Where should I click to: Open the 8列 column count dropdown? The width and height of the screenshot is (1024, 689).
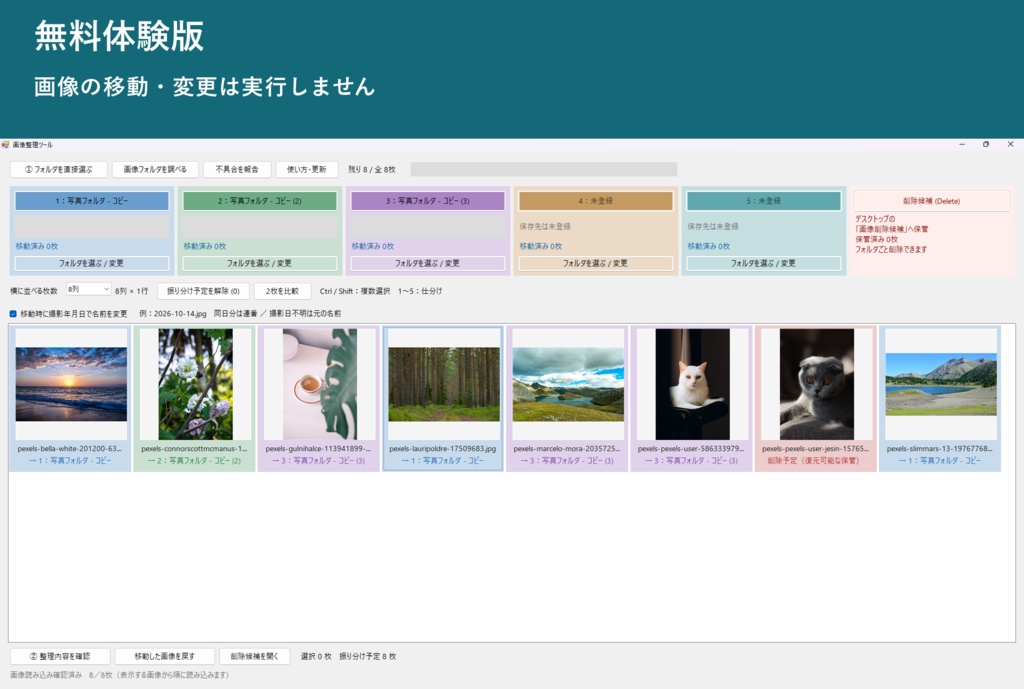[x=88, y=289]
